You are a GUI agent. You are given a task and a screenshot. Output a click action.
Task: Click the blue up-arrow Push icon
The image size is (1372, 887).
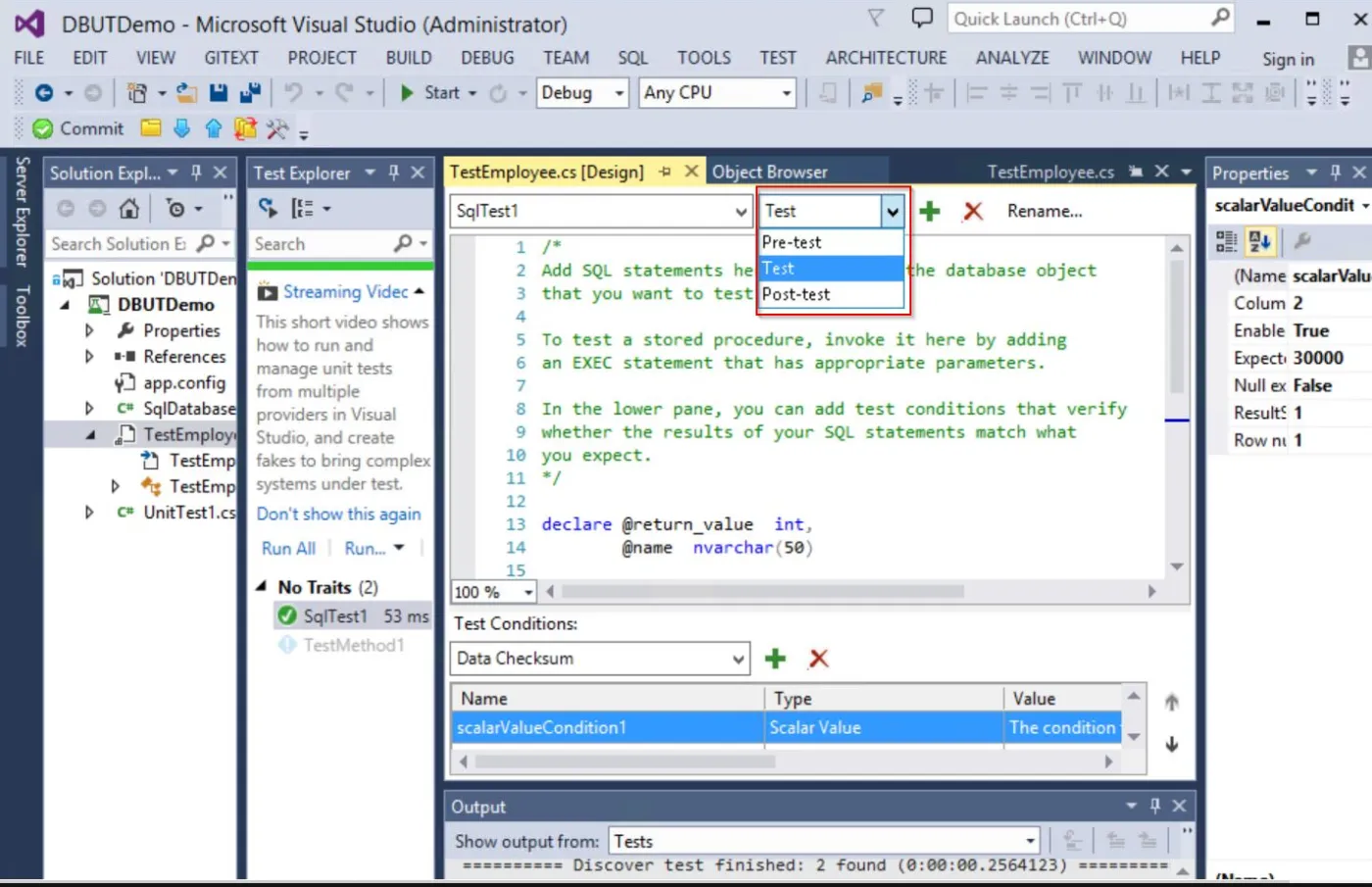pyautogui.click(x=214, y=128)
